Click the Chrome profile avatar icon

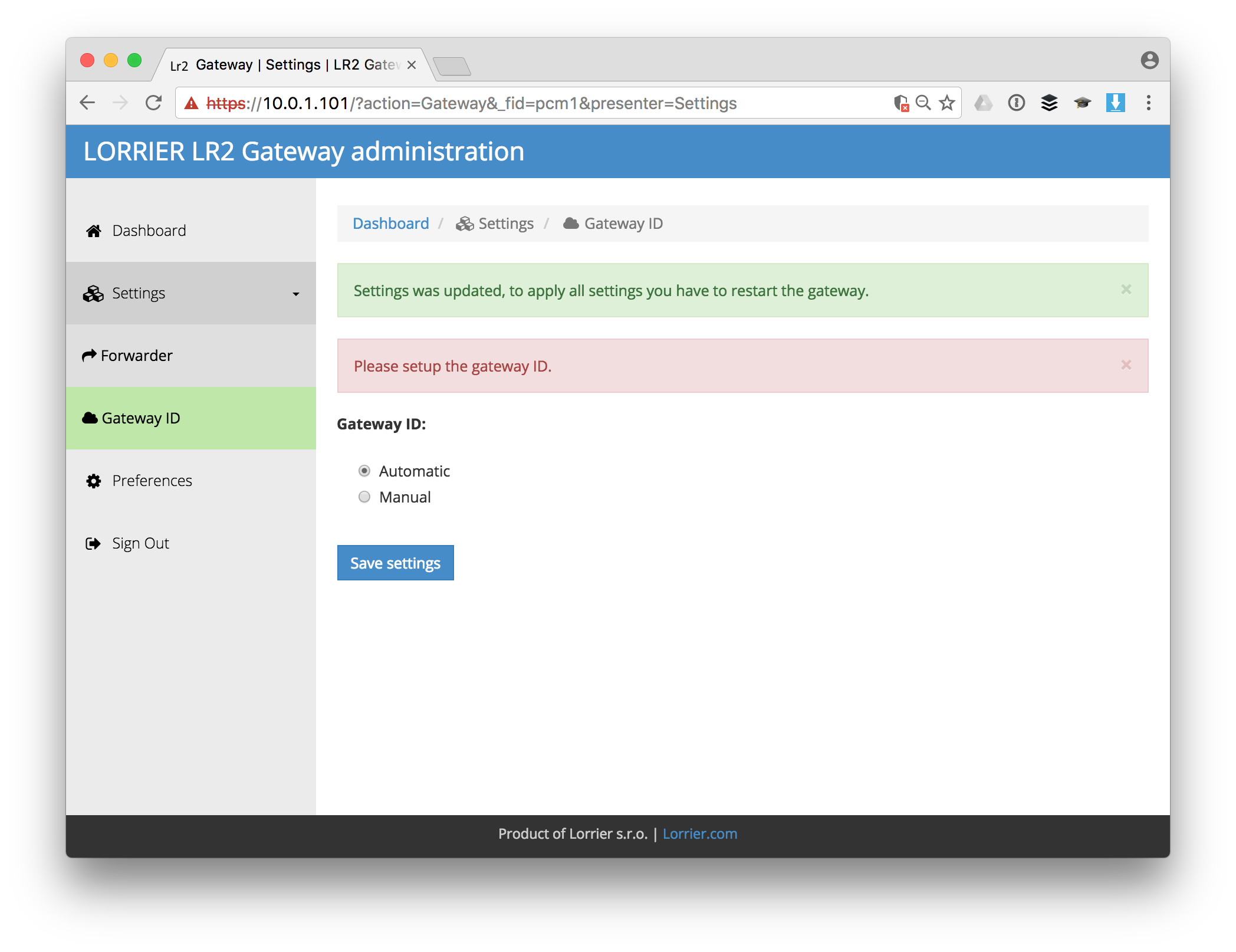1149,60
